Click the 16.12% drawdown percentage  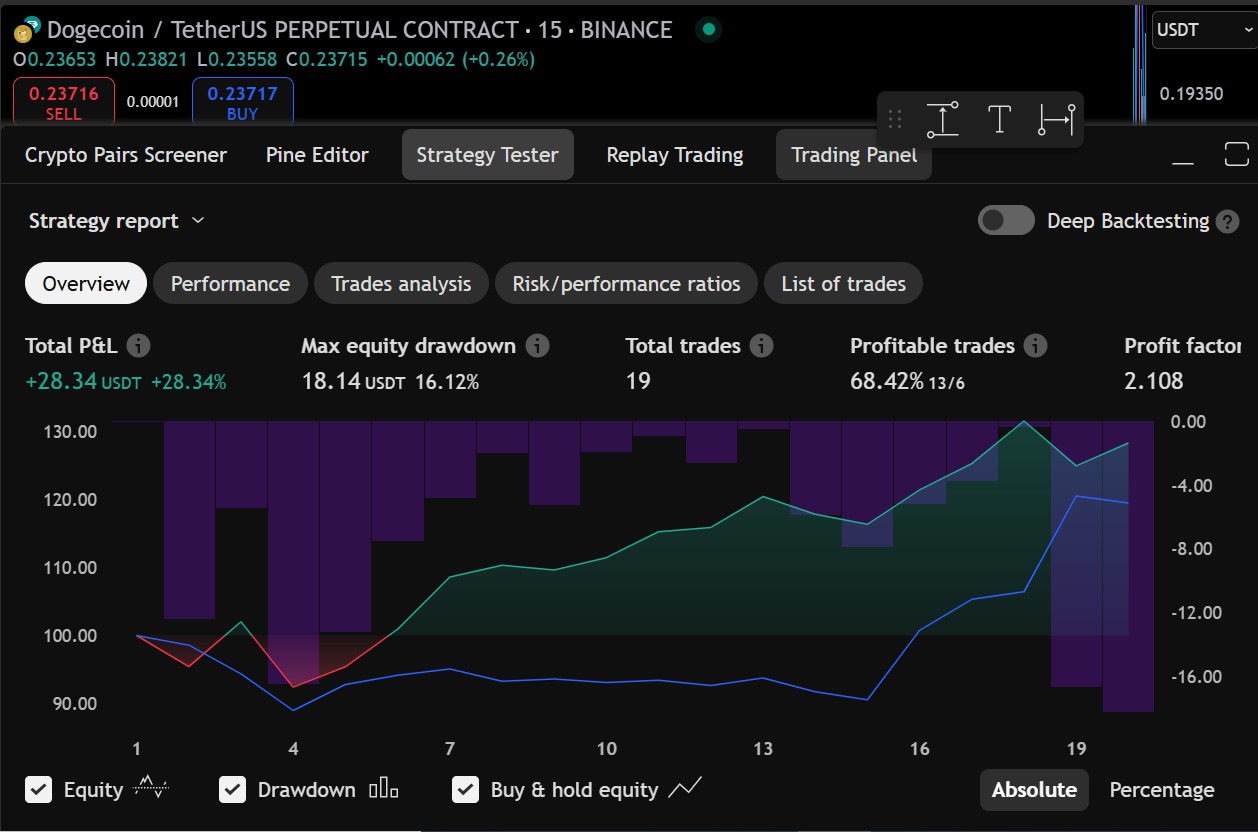point(447,381)
